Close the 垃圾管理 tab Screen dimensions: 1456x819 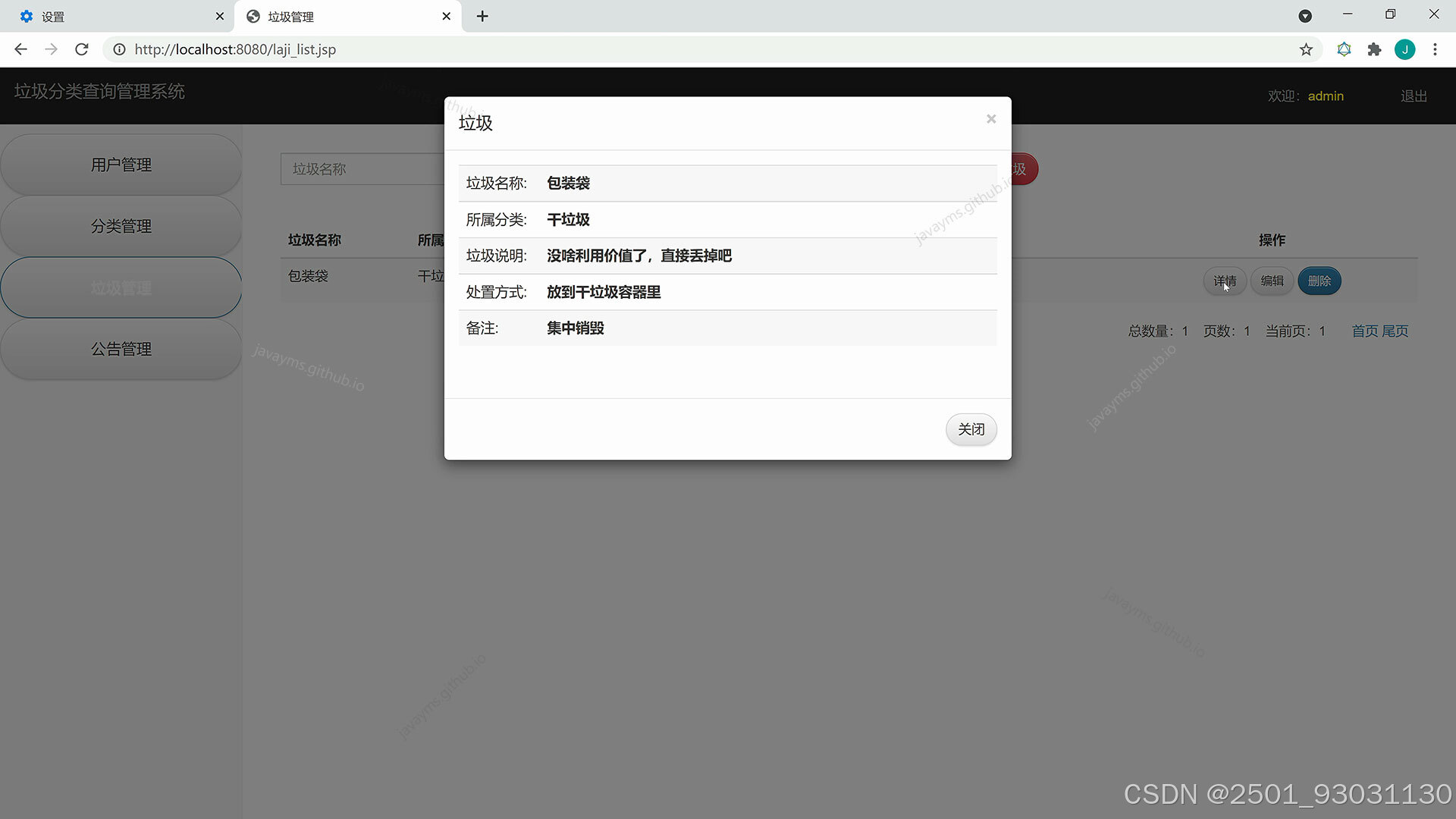point(446,16)
